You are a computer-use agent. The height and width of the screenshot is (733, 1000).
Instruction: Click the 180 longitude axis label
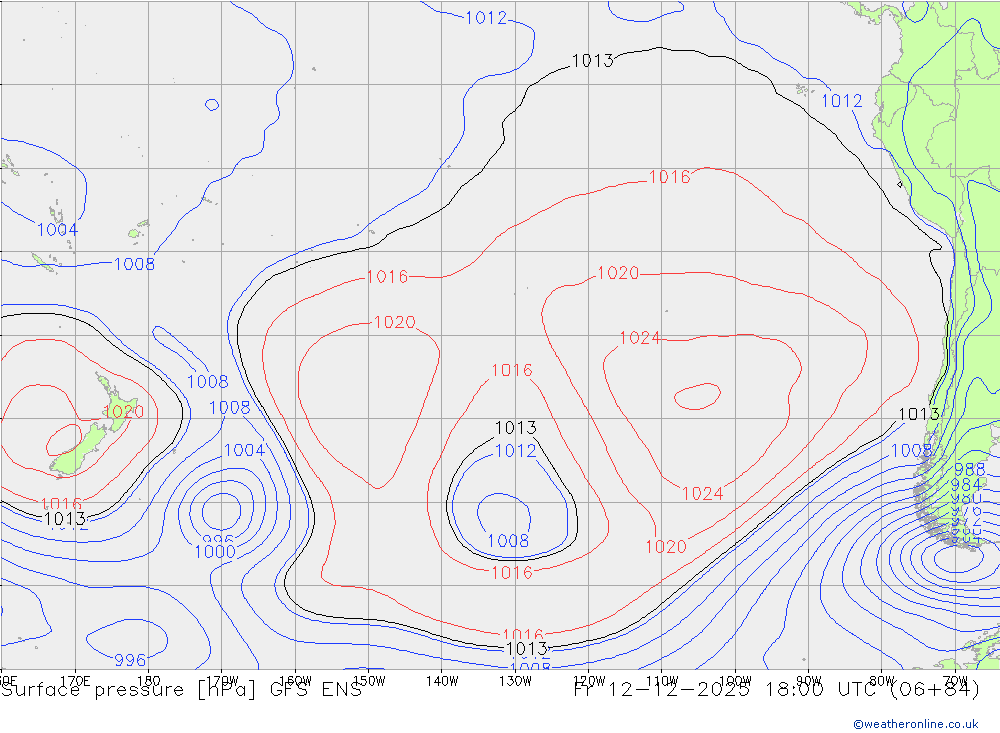click(149, 681)
